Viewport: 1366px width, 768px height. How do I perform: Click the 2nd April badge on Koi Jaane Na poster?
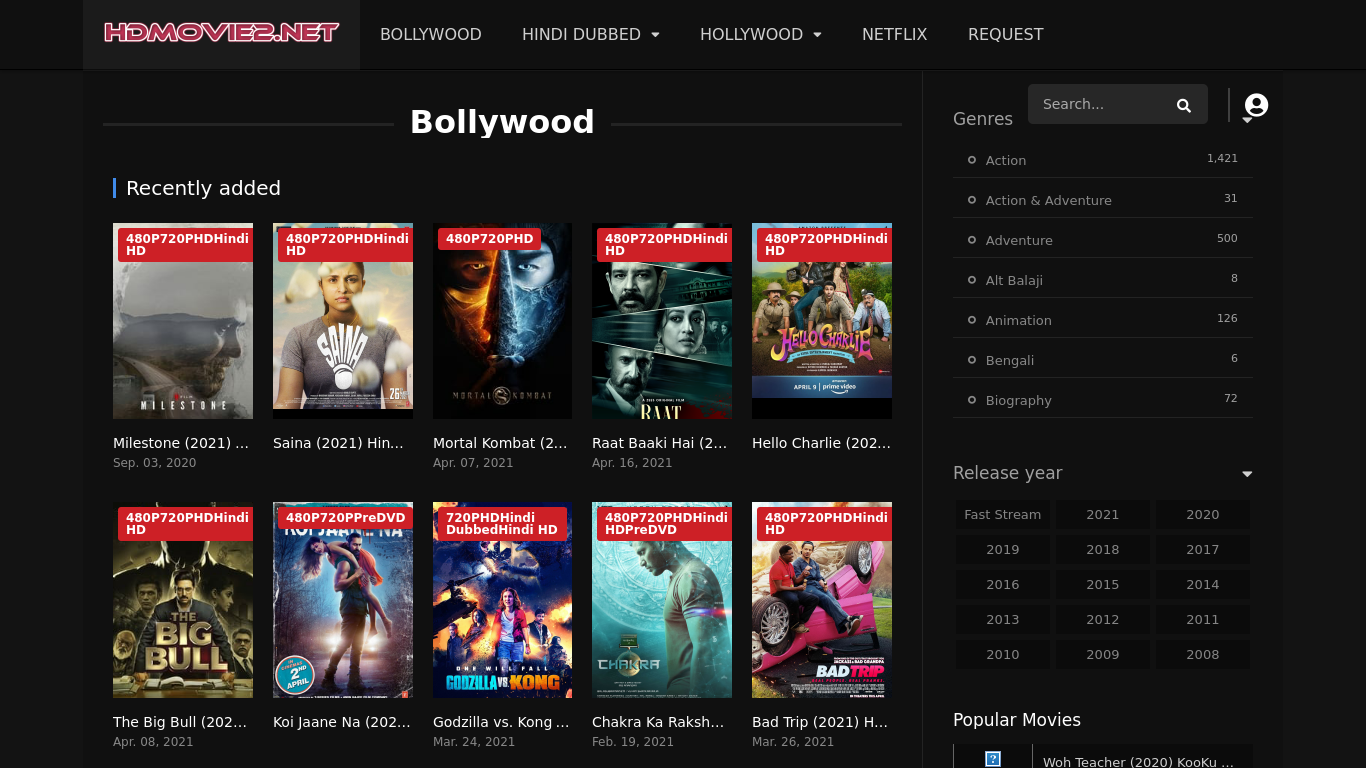295,675
